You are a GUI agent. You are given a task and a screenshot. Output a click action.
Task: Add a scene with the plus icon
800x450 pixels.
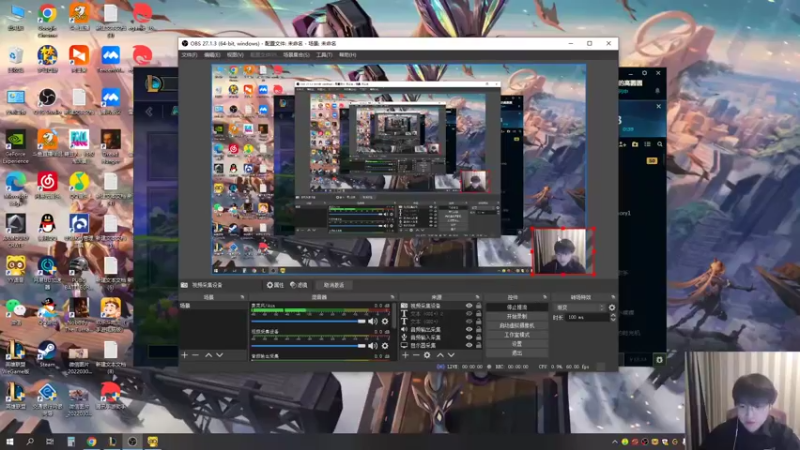click(185, 355)
